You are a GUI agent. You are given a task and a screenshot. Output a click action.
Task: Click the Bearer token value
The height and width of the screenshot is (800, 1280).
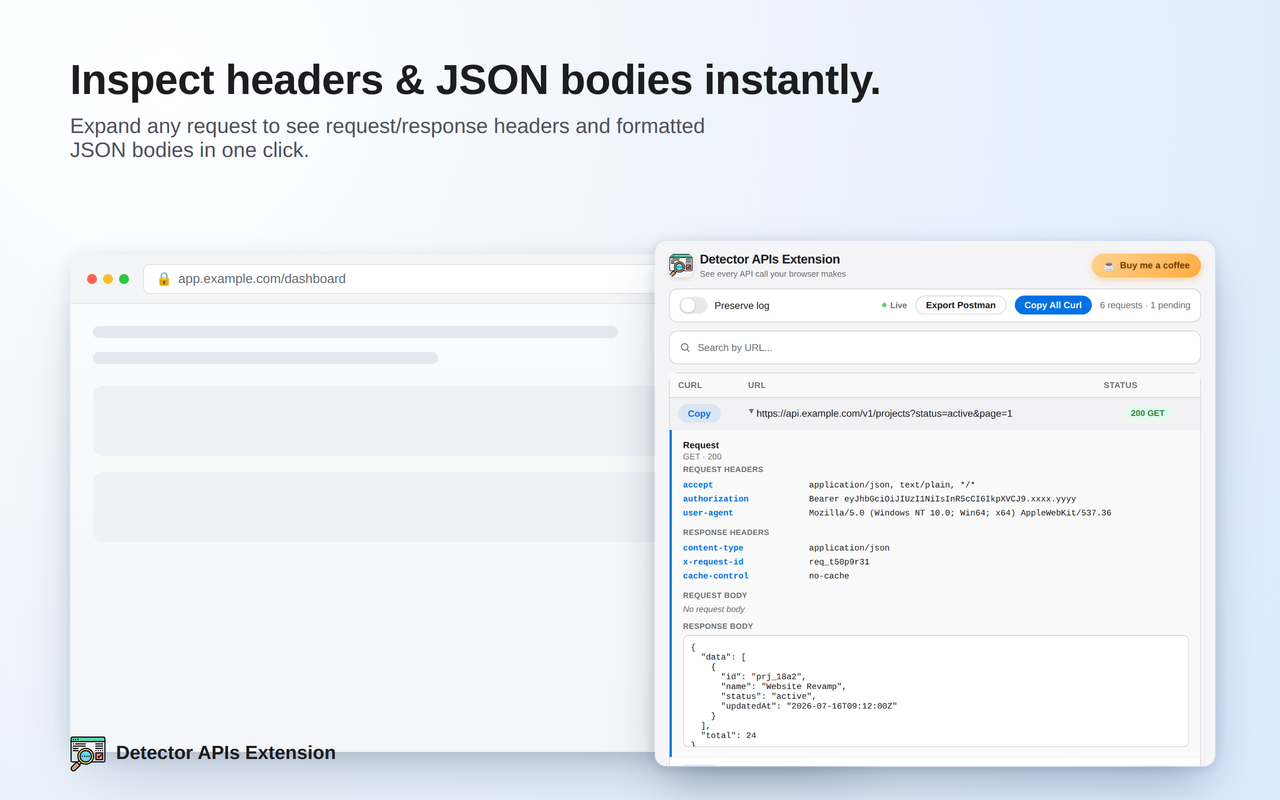click(942, 499)
